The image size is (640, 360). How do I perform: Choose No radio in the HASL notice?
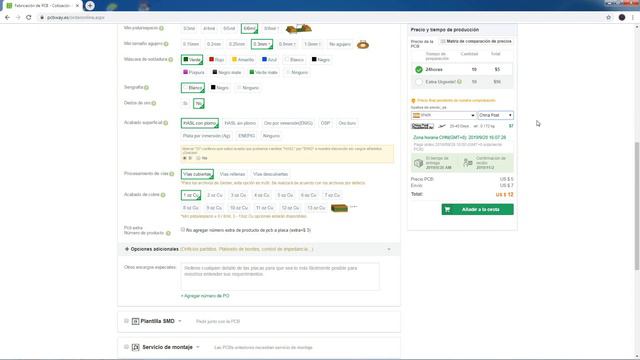198,158
